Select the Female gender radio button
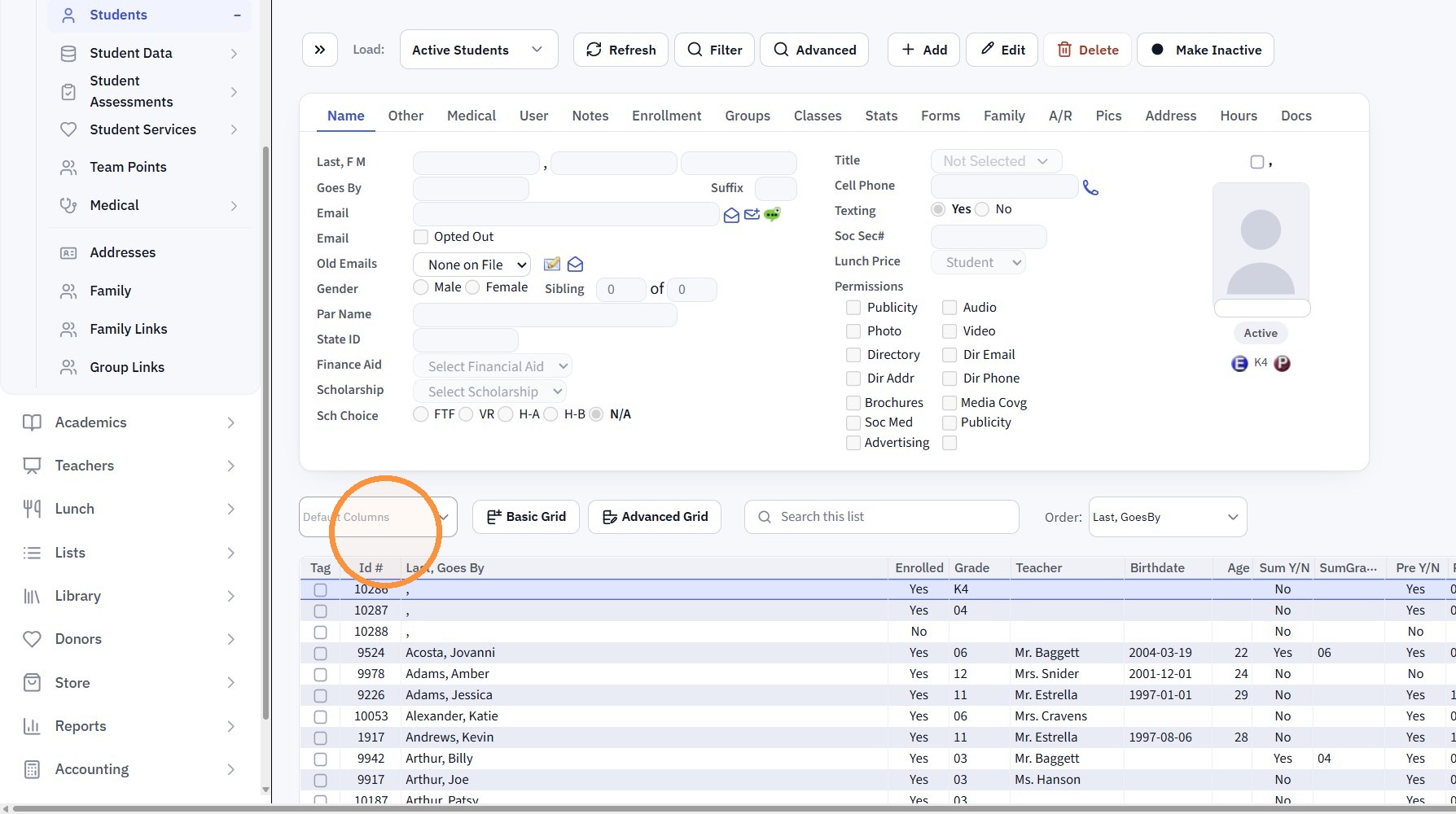The width and height of the screenshot is (1456, 814). pyautogui.click(x=472, y=287)
